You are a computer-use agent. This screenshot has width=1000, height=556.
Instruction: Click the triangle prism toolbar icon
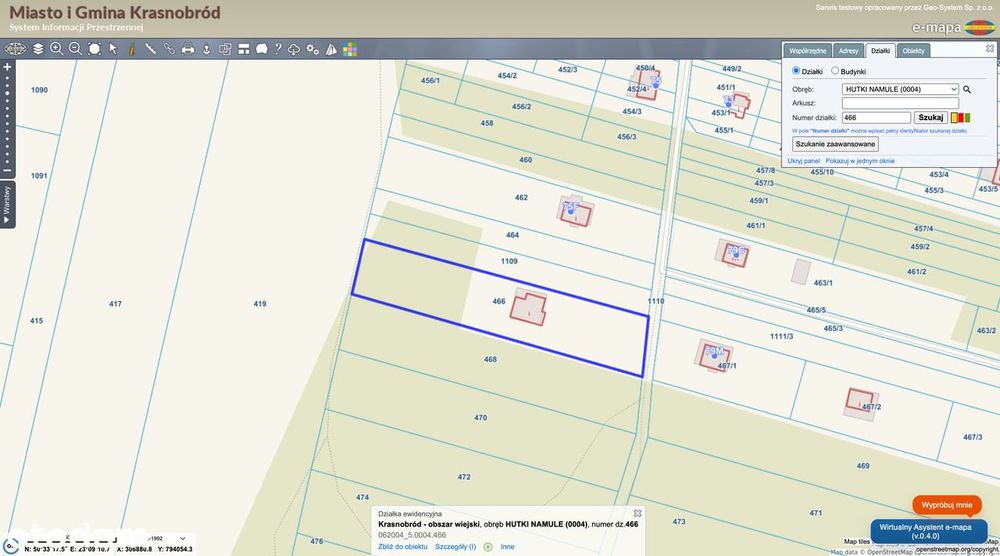[331, 49]
